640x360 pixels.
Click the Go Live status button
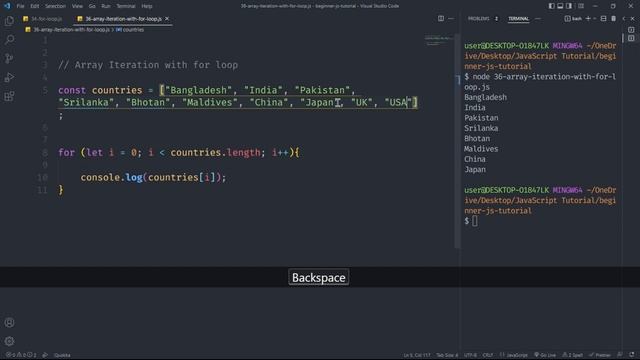(x=545, y=355)
